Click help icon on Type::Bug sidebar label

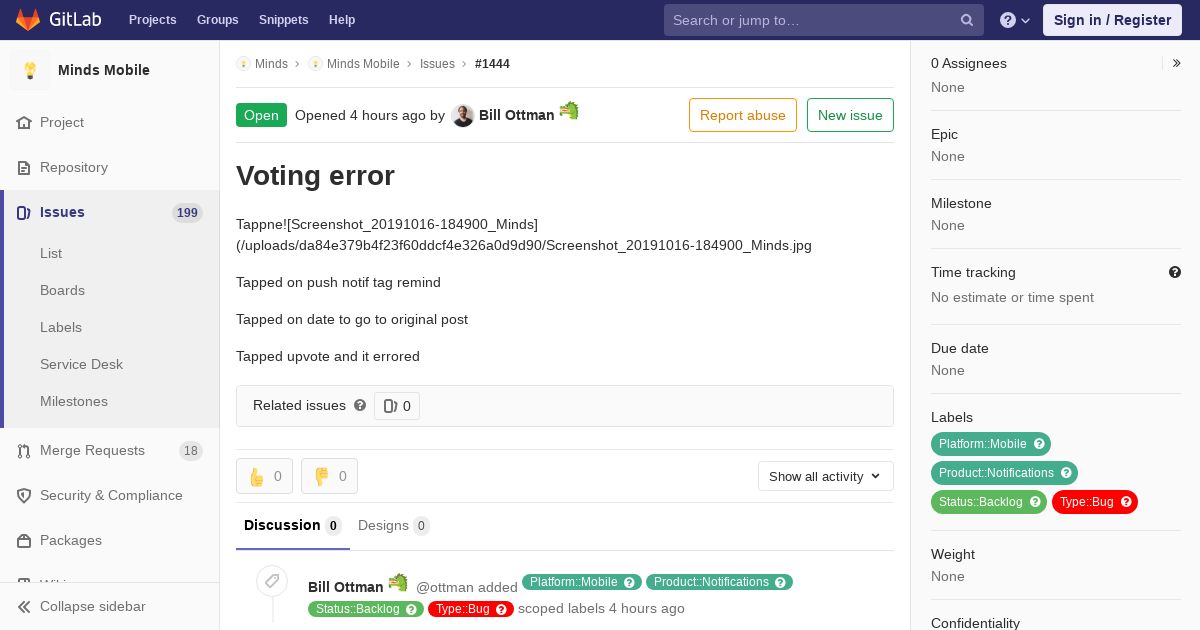[1126, 502]
